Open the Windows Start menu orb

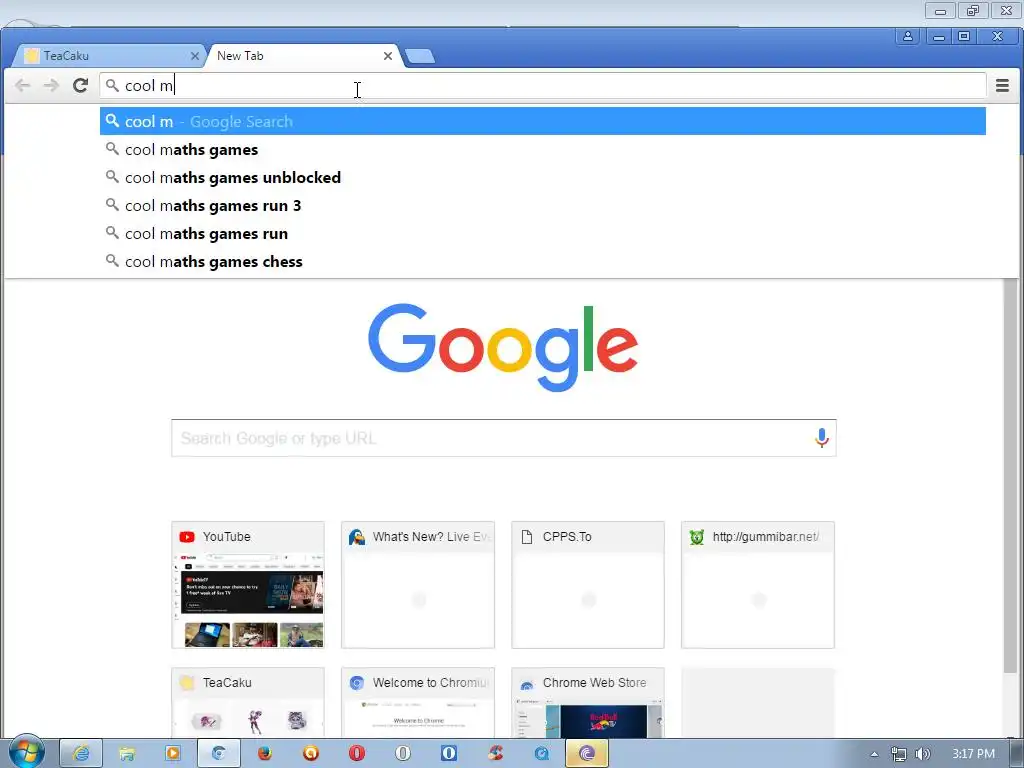(26, 753)
